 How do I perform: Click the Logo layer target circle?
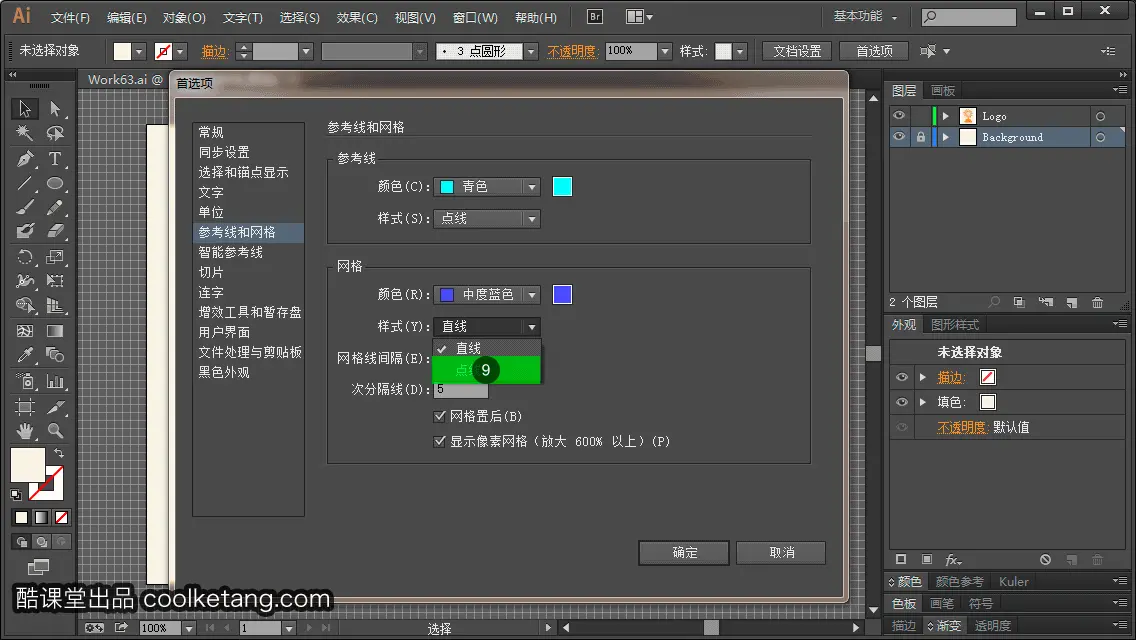point(1100,116)
